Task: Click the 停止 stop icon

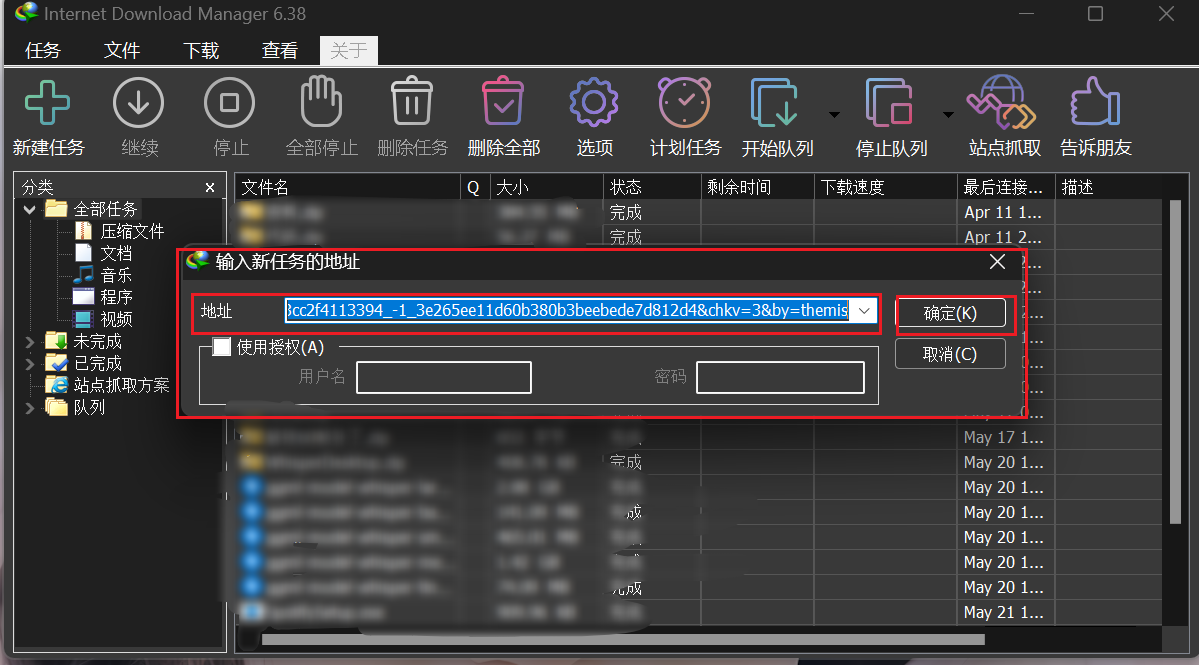Action: coord(229,102)
